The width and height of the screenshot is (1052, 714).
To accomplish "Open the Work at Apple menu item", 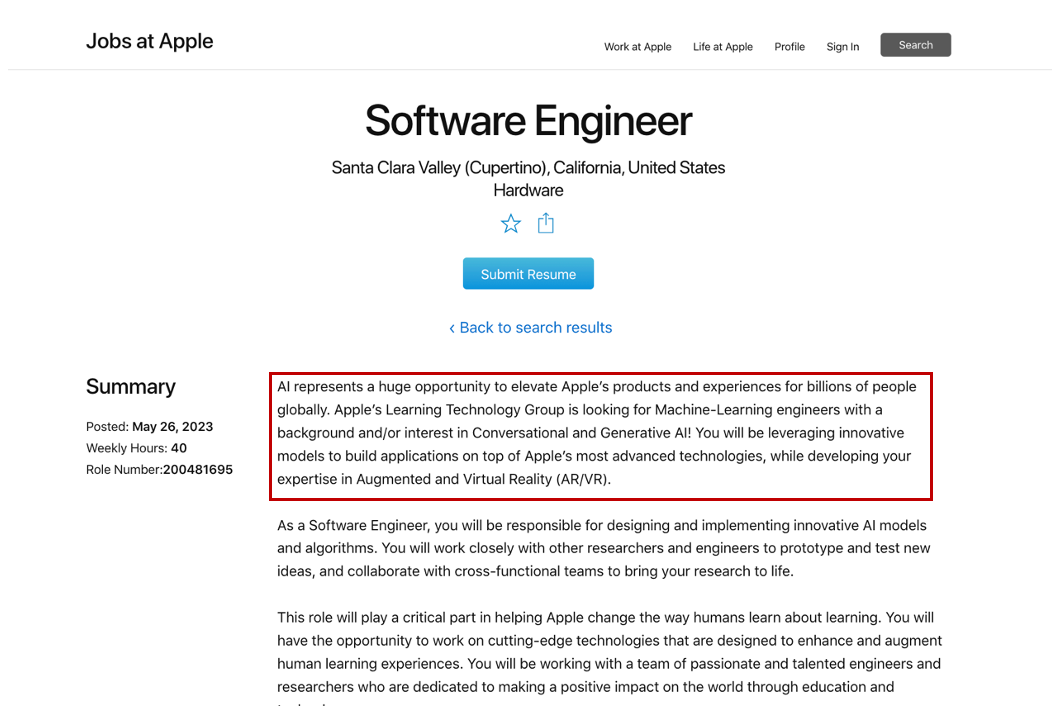I will pyautogui.click(x=638, y=47).
